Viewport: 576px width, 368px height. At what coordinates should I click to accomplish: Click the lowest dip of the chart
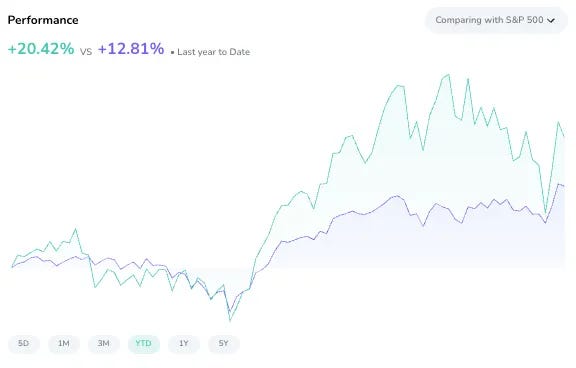click(x=230, y=320)
